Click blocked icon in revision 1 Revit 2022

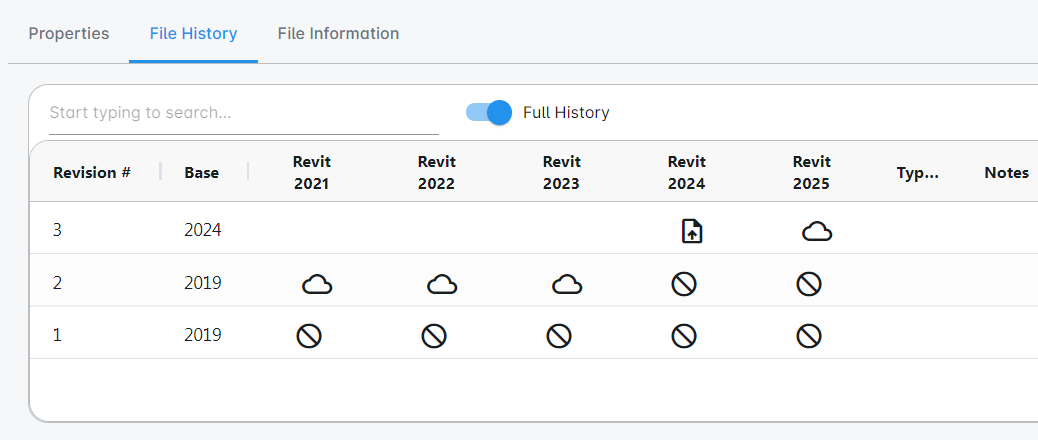434,336
